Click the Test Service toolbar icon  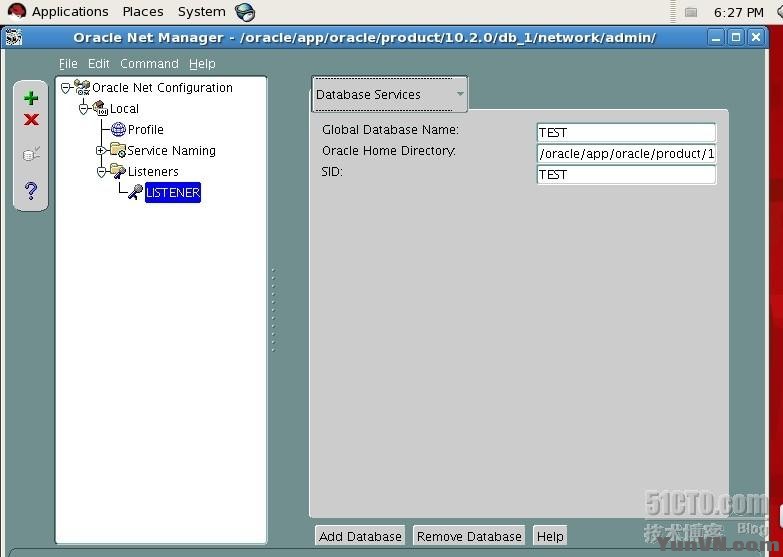tap(31, 154)
